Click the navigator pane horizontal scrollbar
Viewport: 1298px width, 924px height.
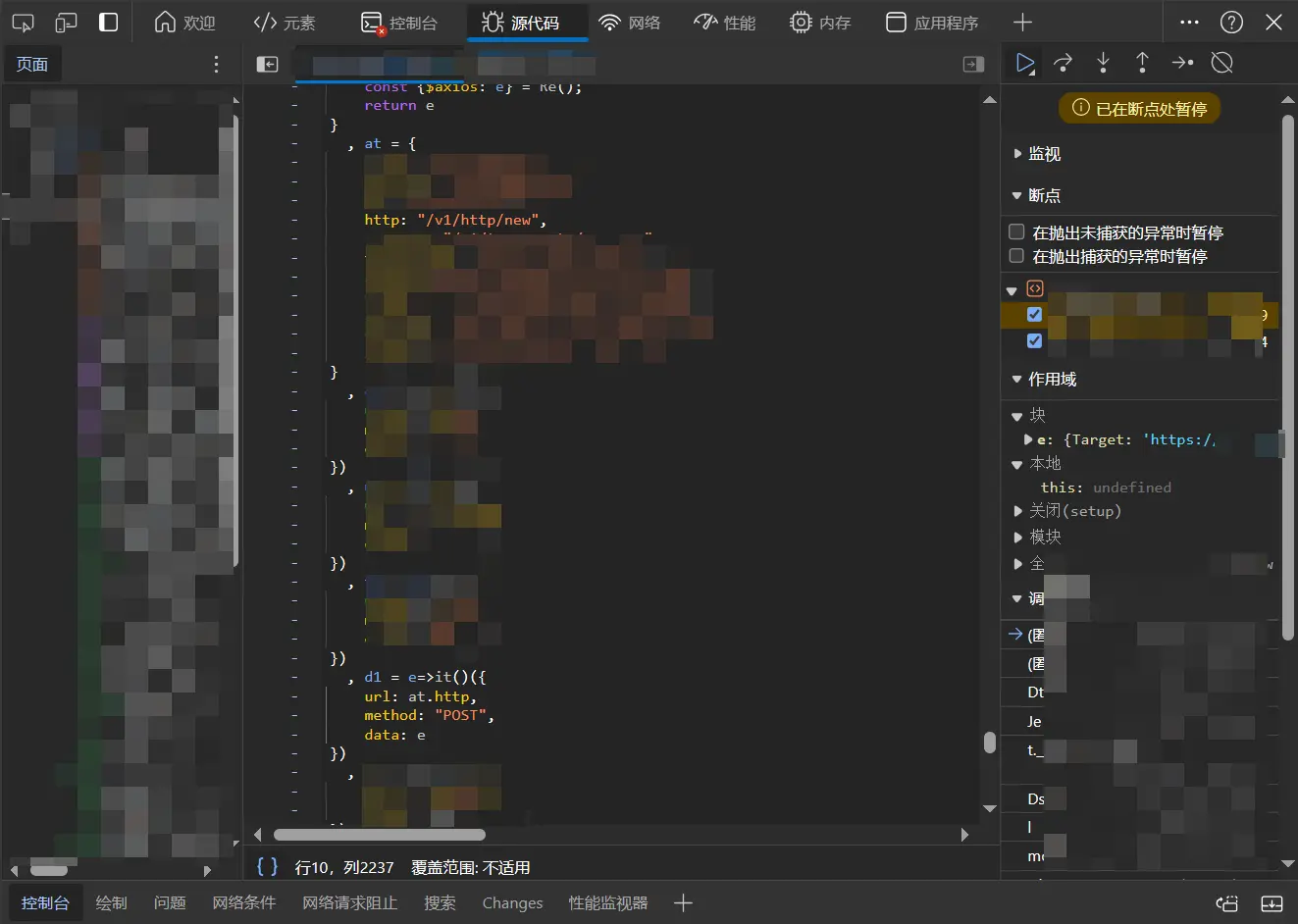[49, 870]
